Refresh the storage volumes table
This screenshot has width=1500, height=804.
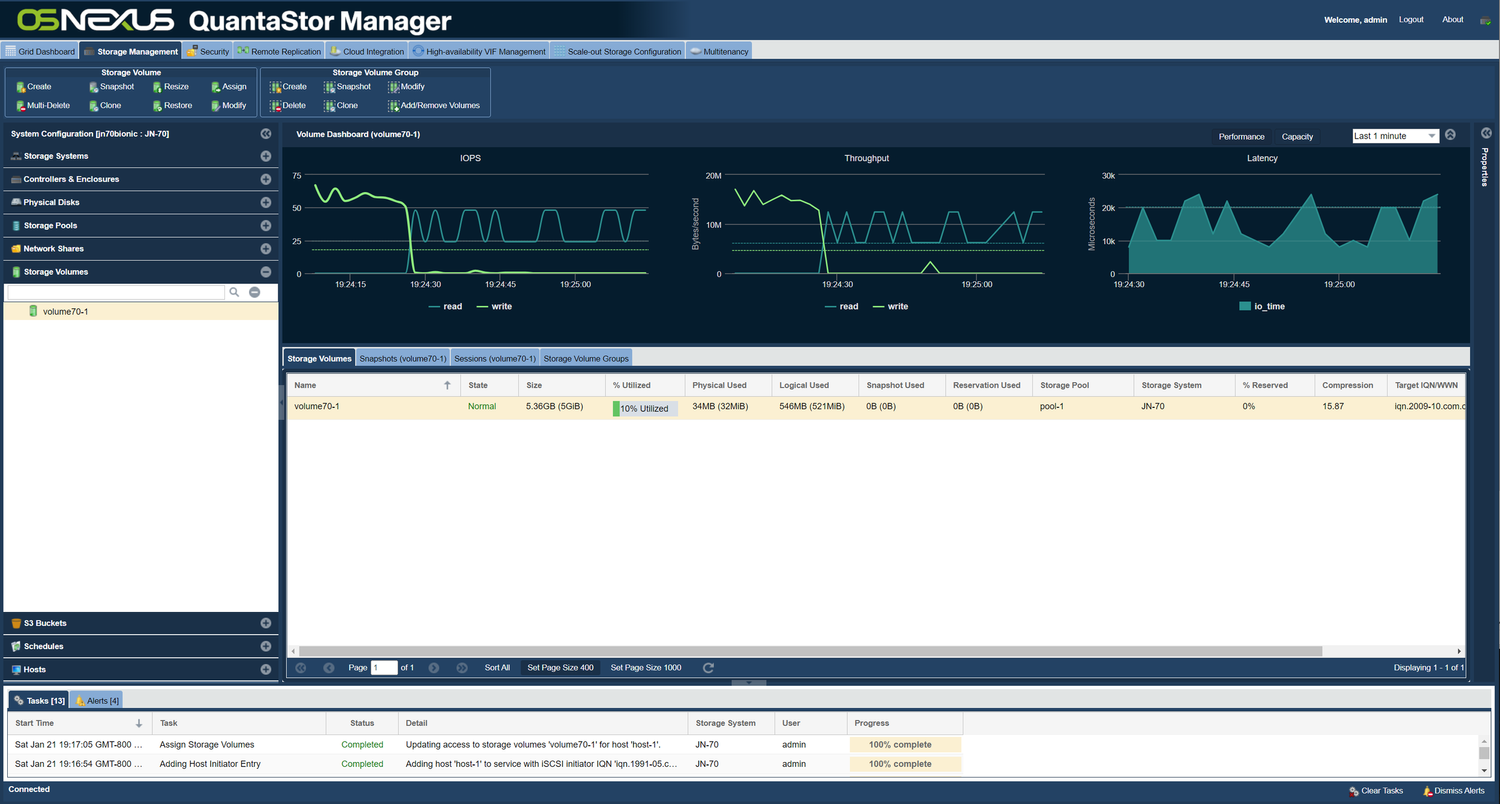tap(708, 667)
